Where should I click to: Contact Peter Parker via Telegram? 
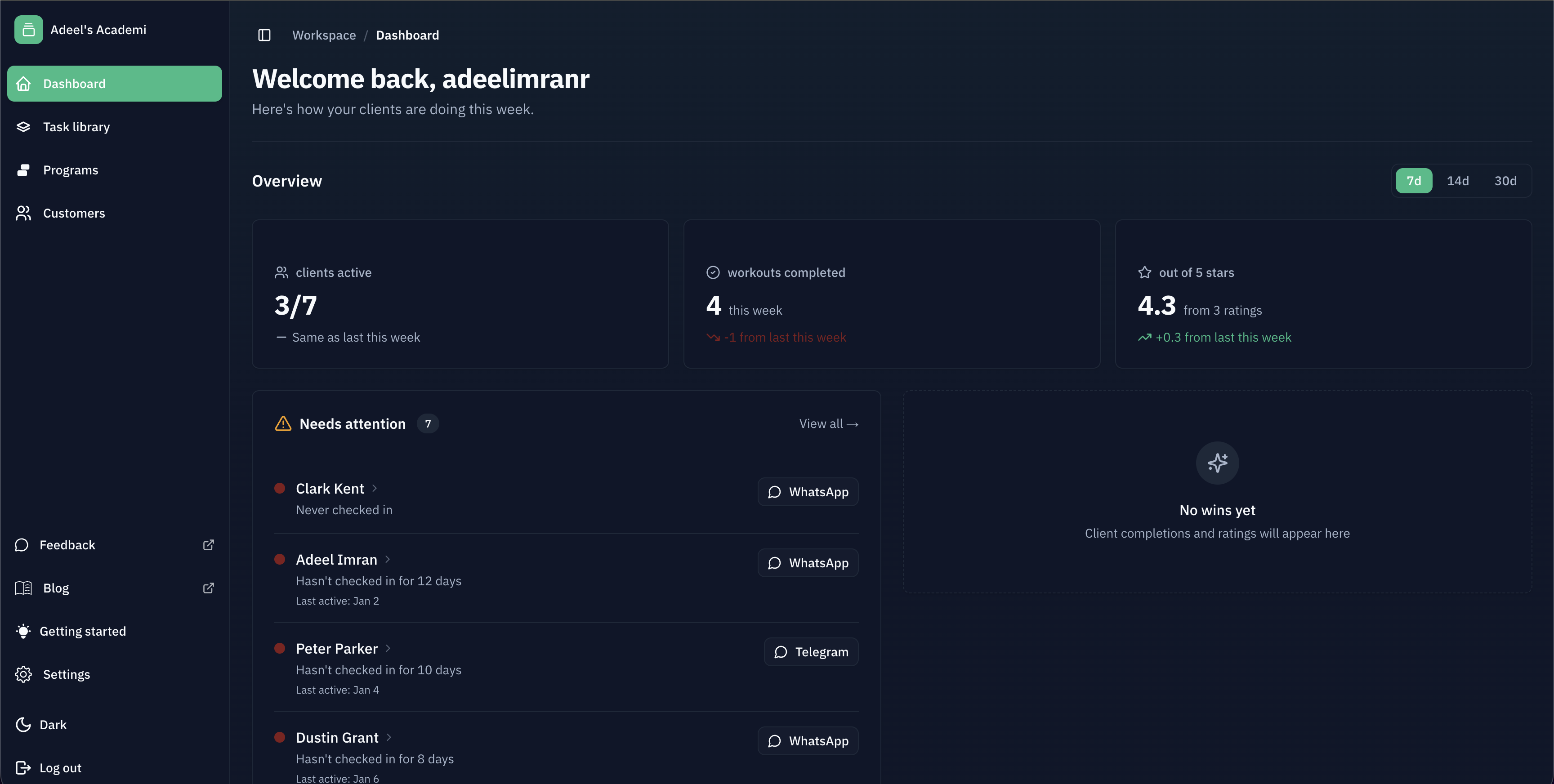[x=811, y=652]
